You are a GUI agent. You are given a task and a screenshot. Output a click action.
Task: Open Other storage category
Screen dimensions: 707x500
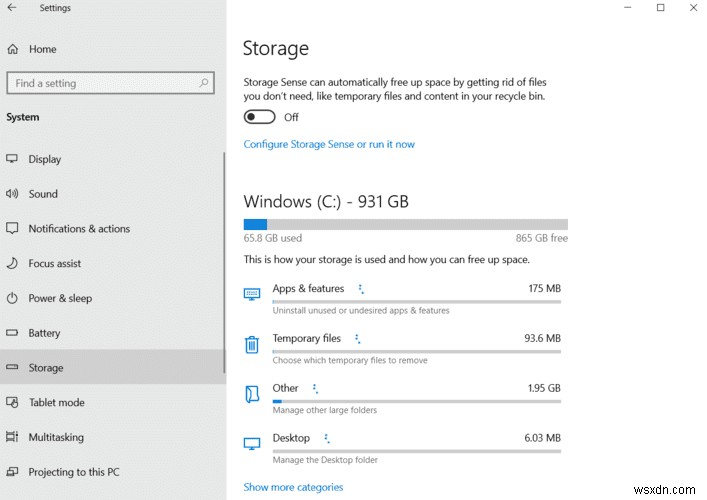click(402, 399)
